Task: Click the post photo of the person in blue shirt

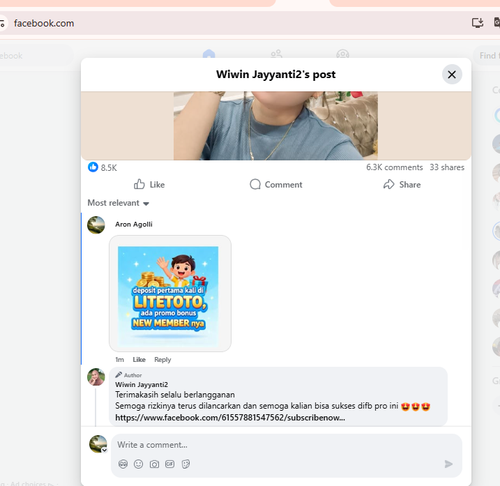Action: (x=276, y=126)
